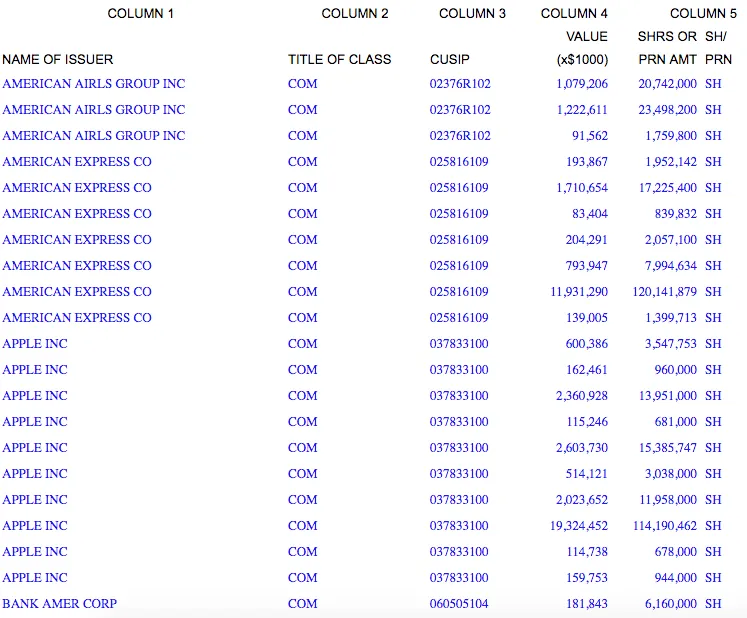Click the value 2,603,730
Screen dimensions: 747x618
[582, 448]
